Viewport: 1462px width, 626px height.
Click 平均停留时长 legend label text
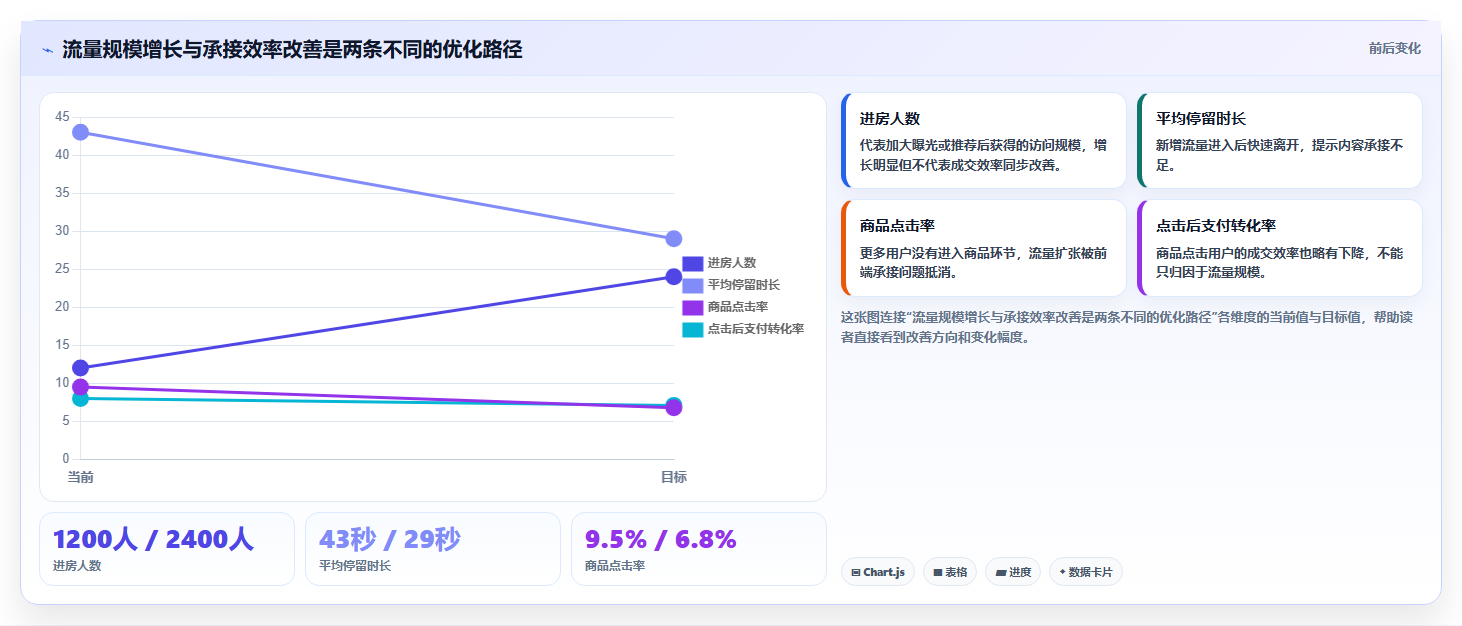pos(744,285)
